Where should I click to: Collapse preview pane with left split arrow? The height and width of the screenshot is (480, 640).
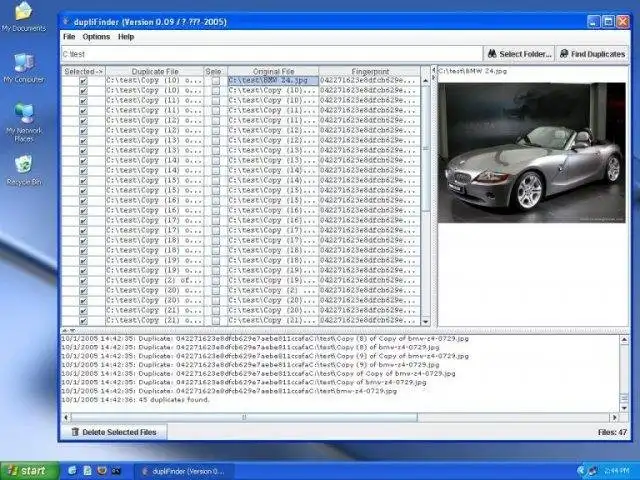click(x=434, y=70)
